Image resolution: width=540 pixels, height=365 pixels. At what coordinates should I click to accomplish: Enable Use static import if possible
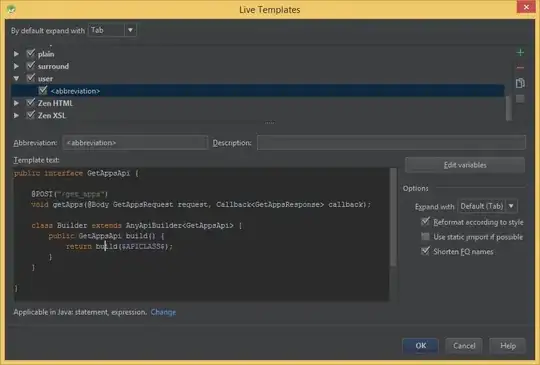(425, 237)
